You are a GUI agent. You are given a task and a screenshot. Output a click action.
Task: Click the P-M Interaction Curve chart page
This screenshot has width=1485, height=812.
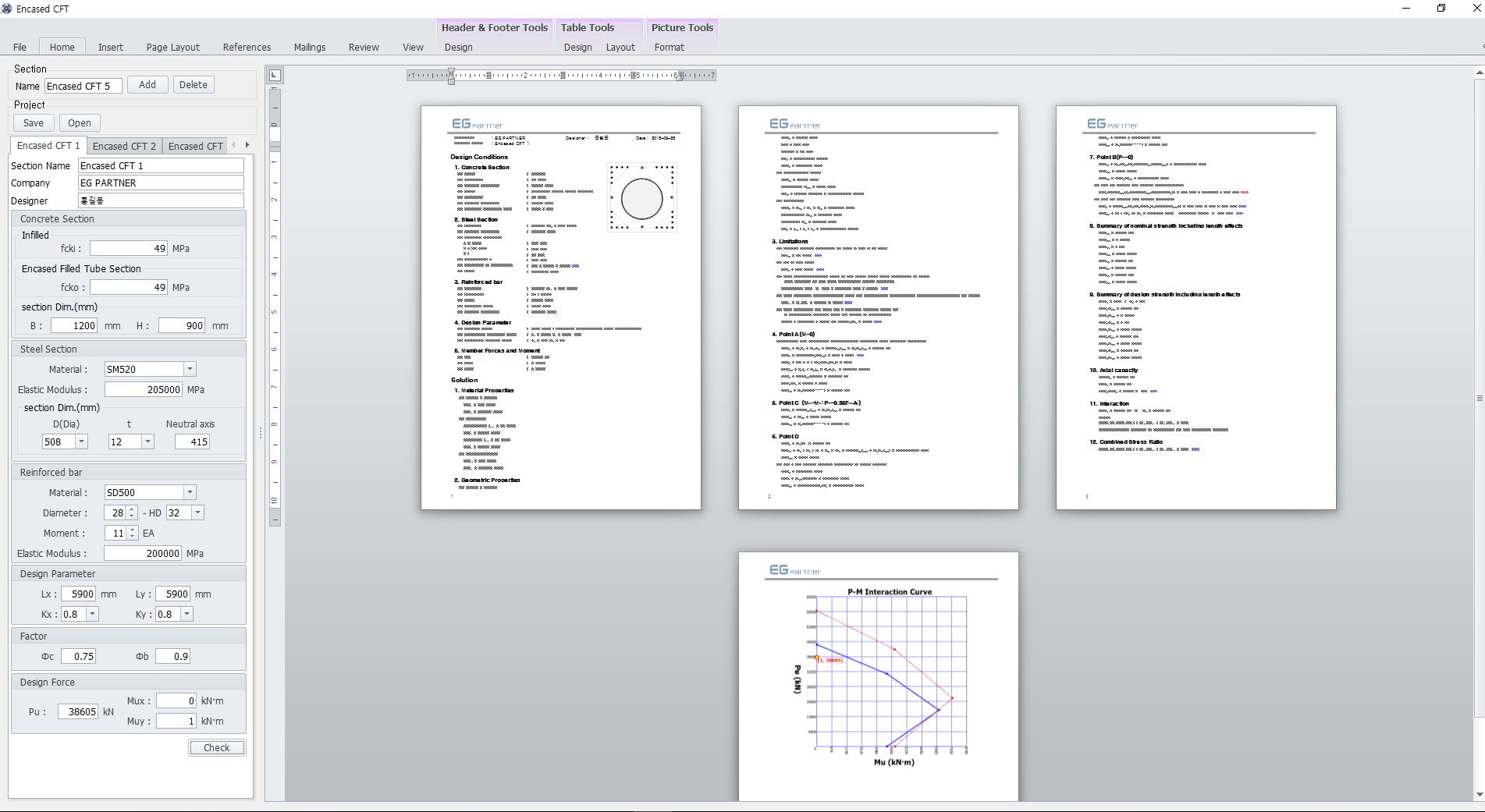(x=879, y=676)
